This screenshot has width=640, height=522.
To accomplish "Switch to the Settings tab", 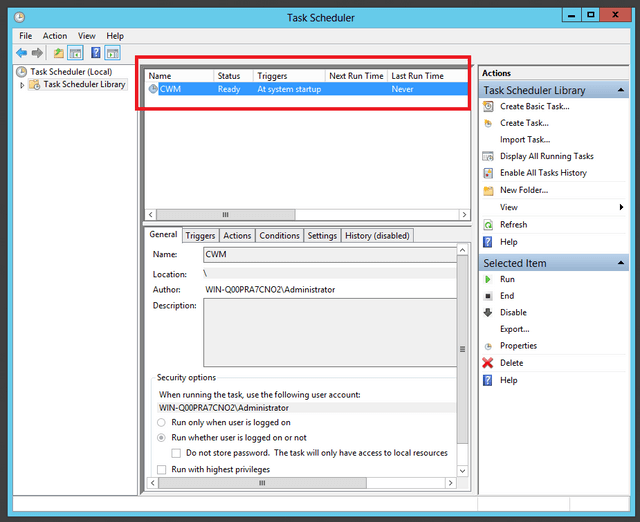I will tap(322, 236).
